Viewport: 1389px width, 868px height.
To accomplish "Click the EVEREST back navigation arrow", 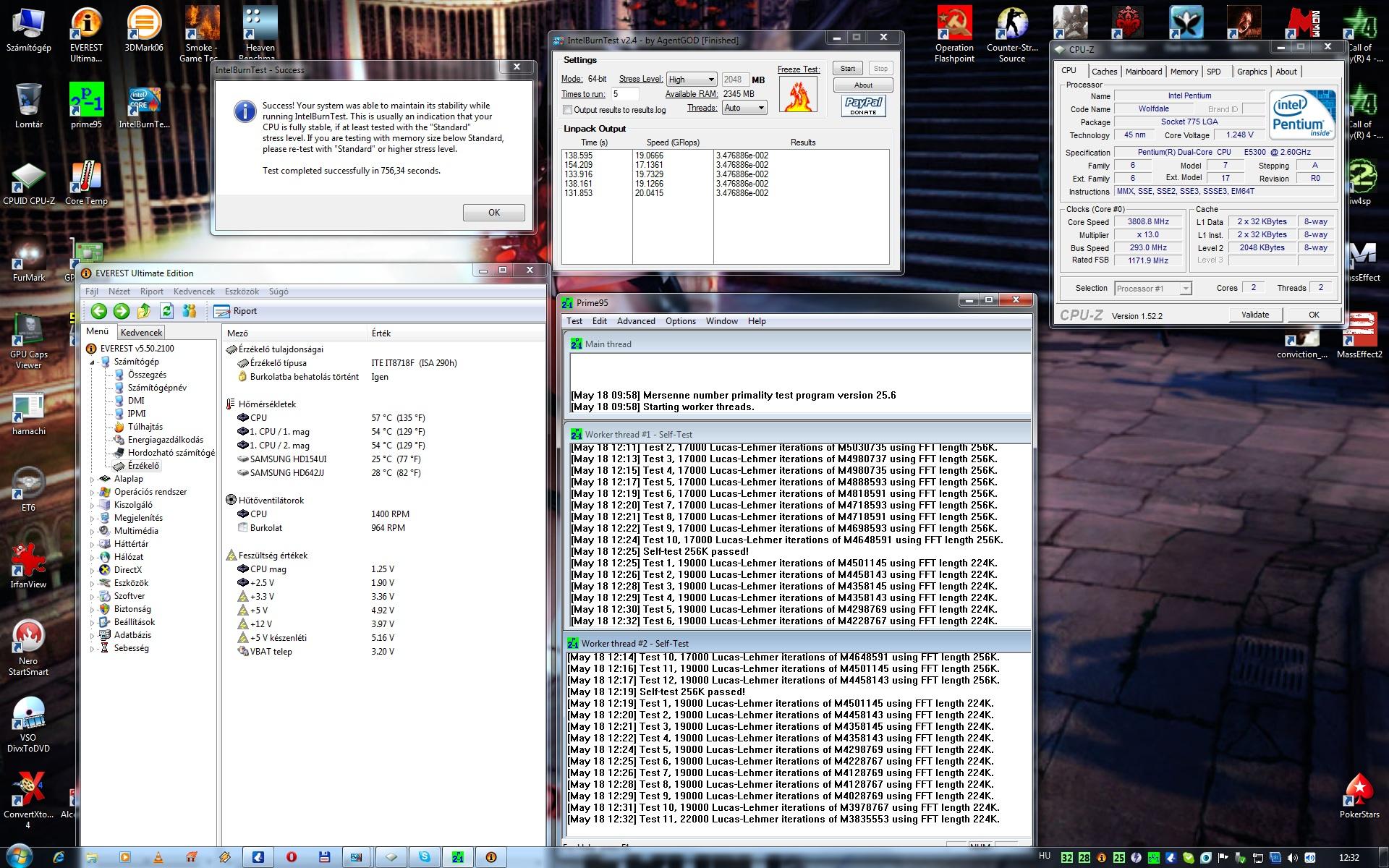I will (99, 311).
